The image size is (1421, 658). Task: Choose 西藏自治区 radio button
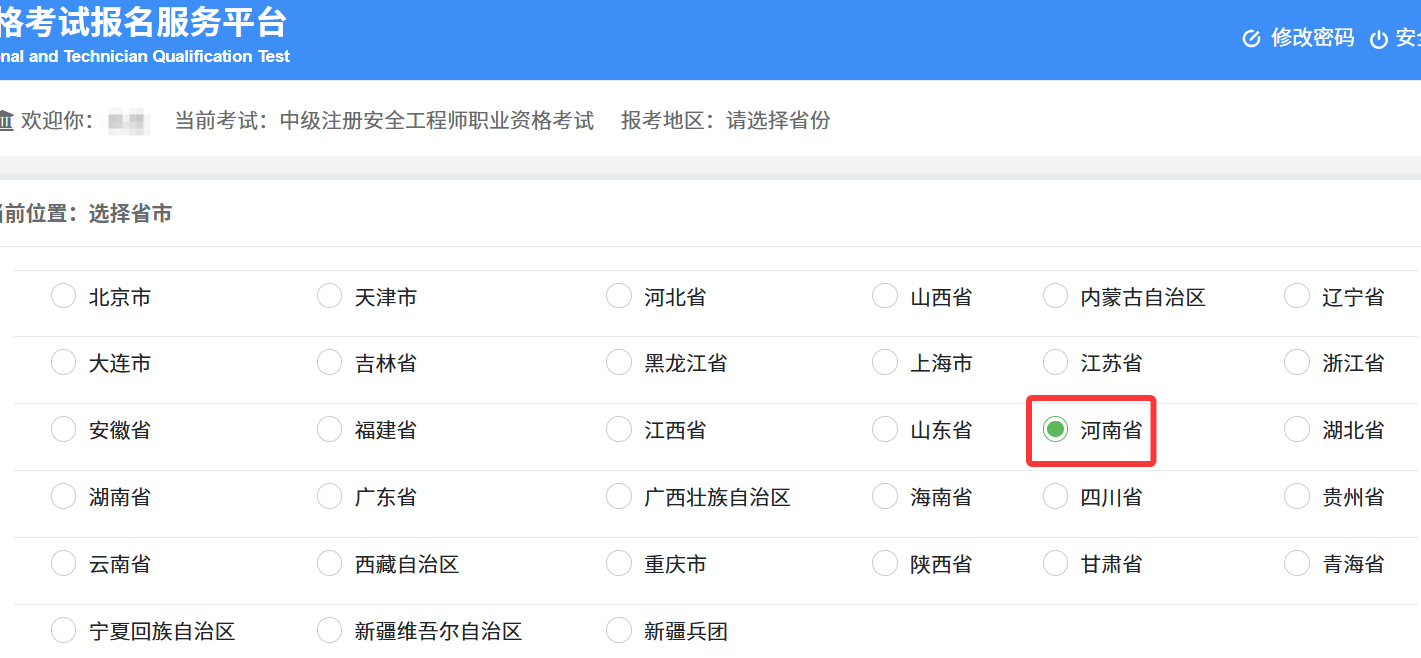coord(329,563)
